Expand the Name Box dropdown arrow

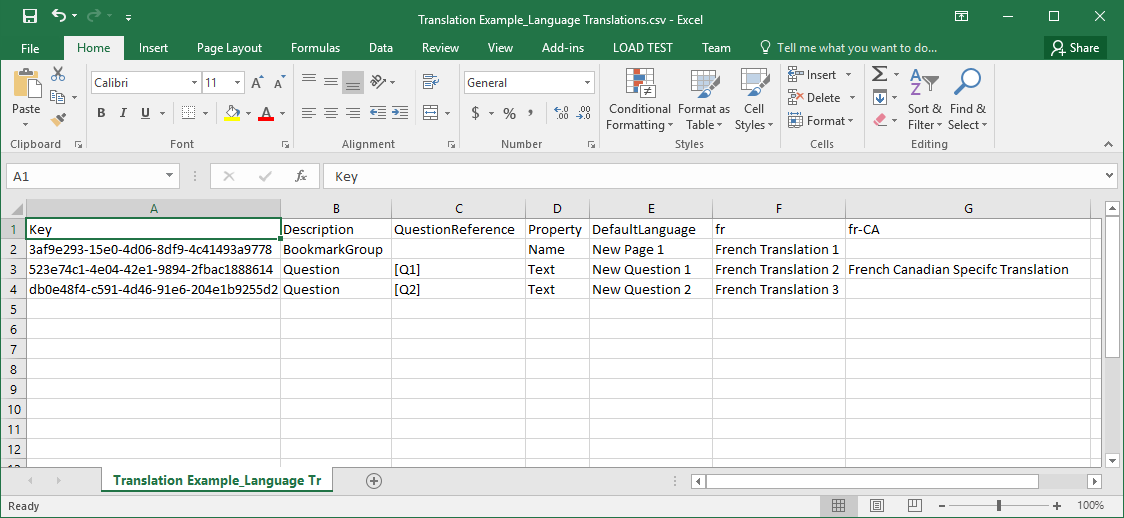point(169,176)
